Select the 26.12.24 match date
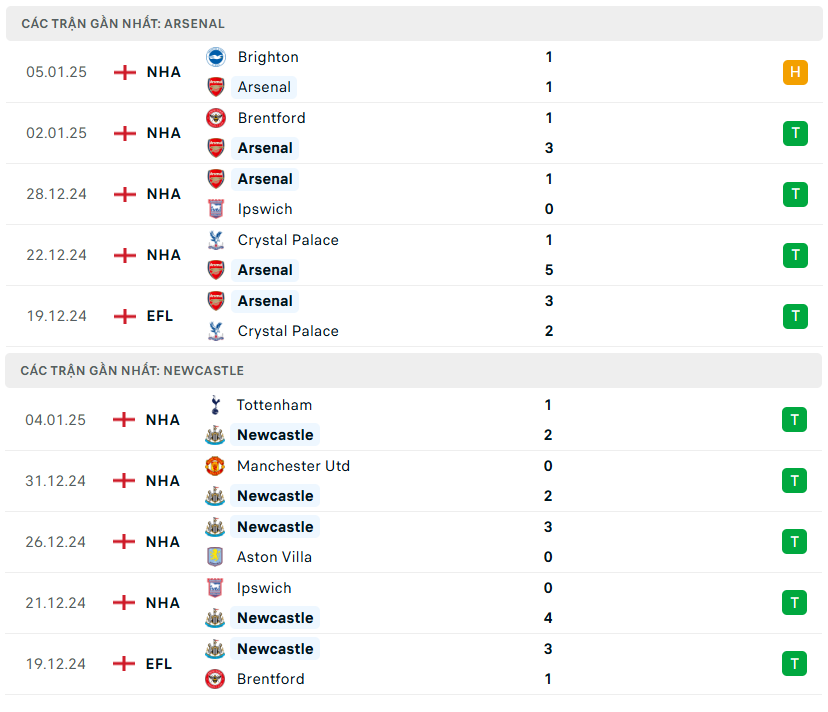The image size is (828, 712). (56, 542)
